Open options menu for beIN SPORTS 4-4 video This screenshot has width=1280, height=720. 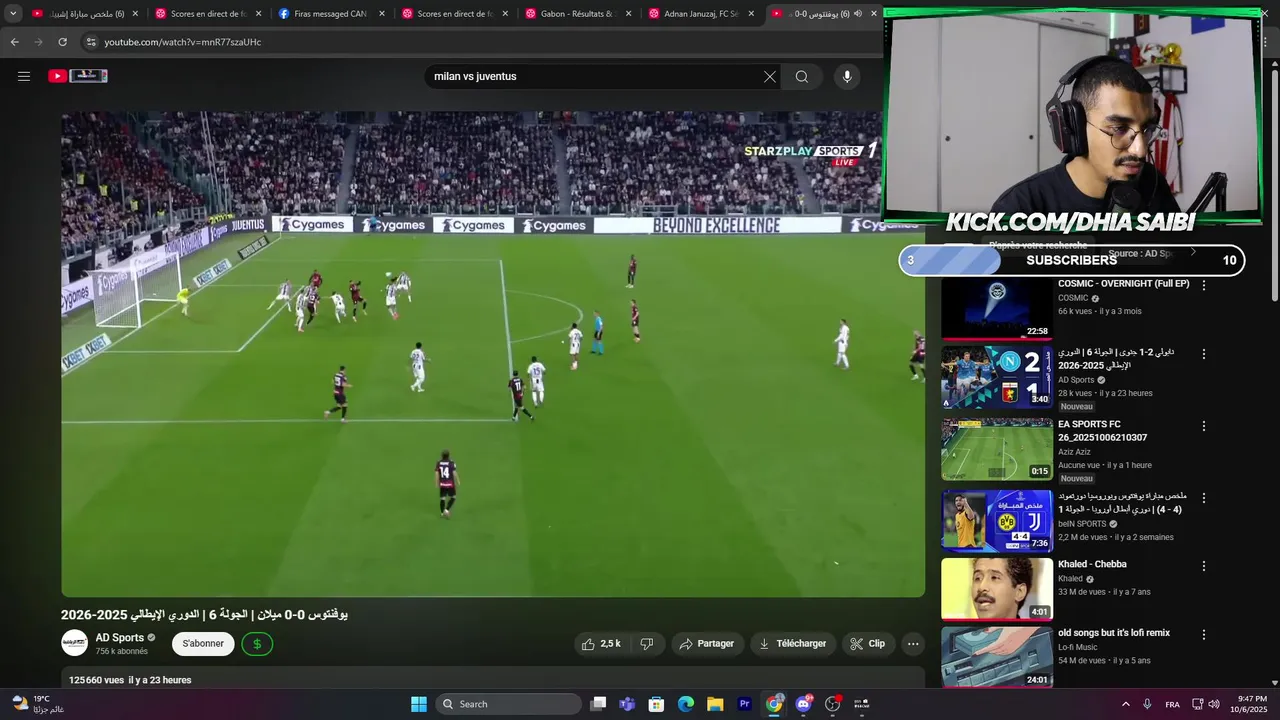[1204, 498]
